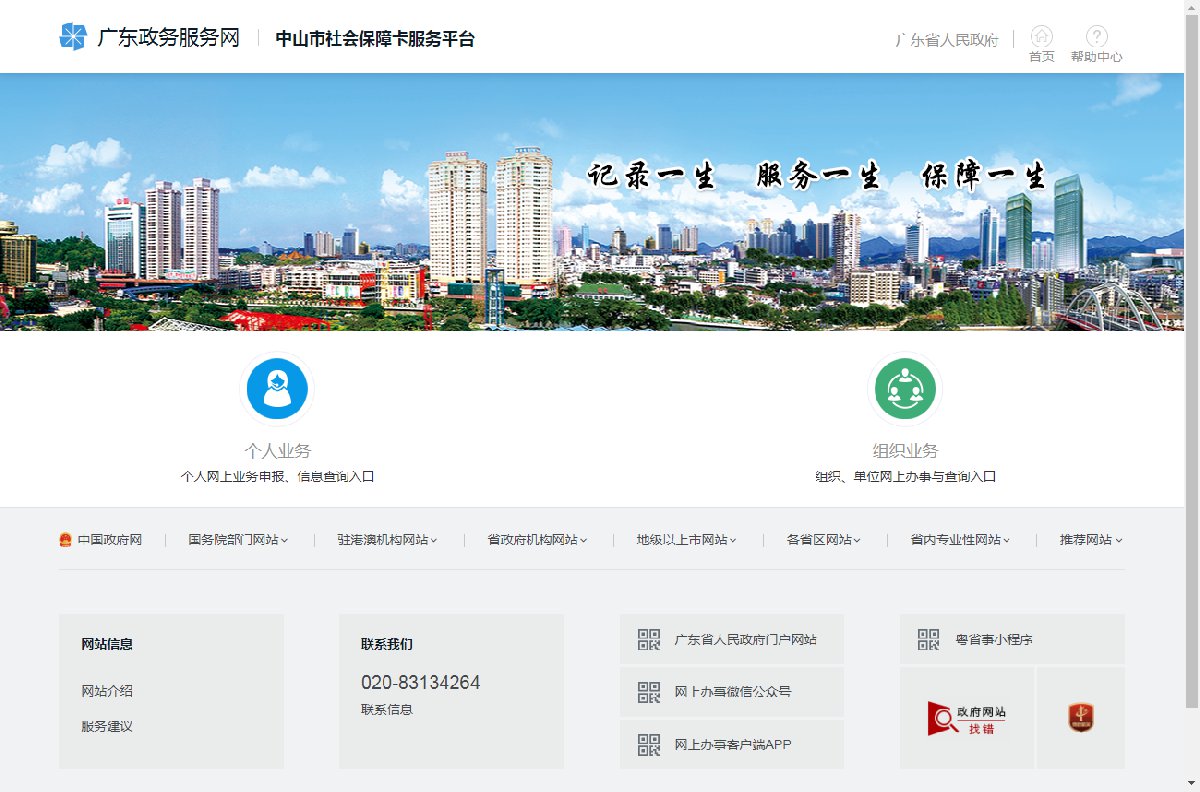1200x792 pixels.
Task: Open the 服务建议 link
Action: (x=107, y=727)
